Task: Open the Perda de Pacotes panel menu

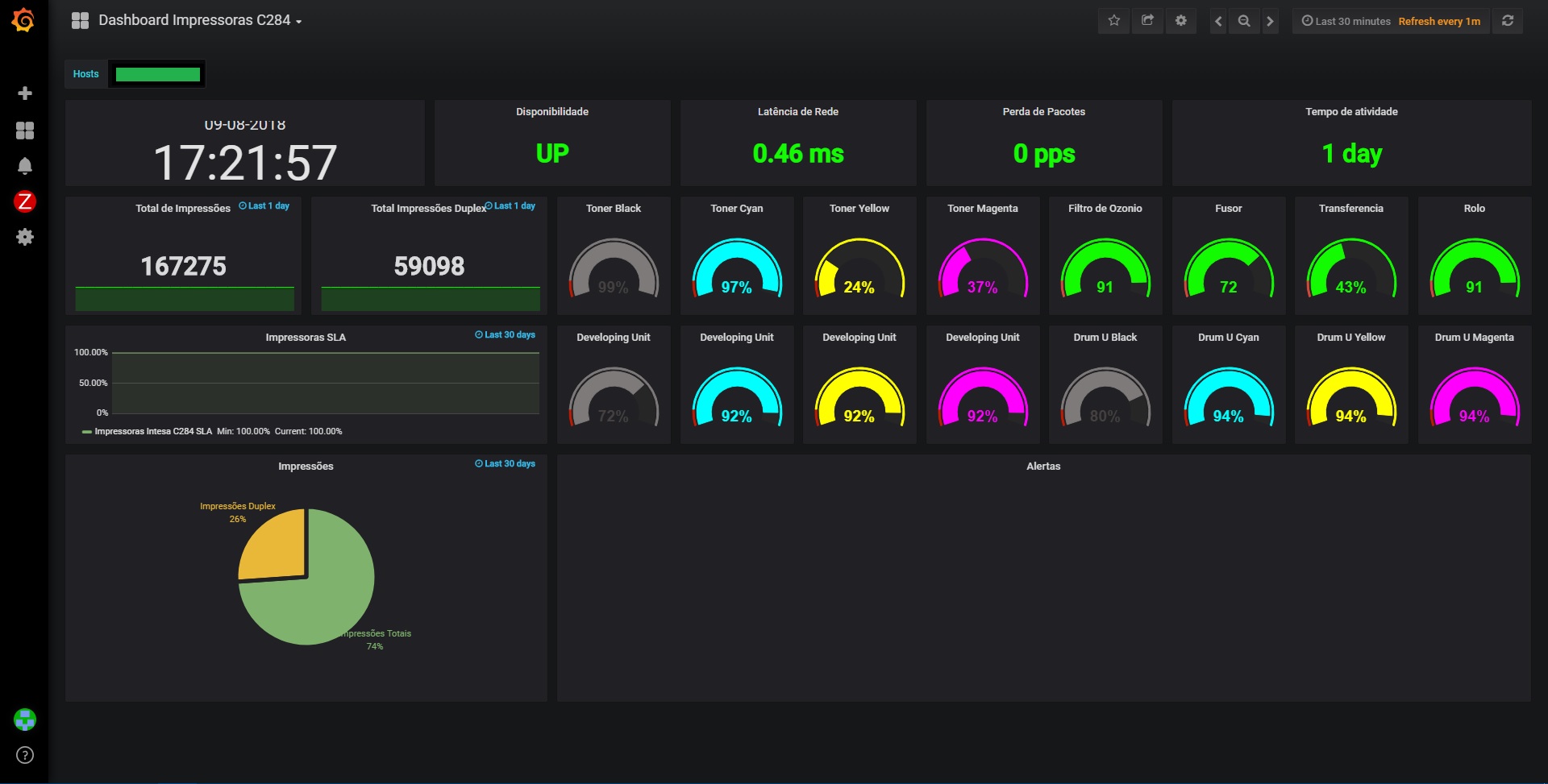Action: click(x=1044, y=112)
